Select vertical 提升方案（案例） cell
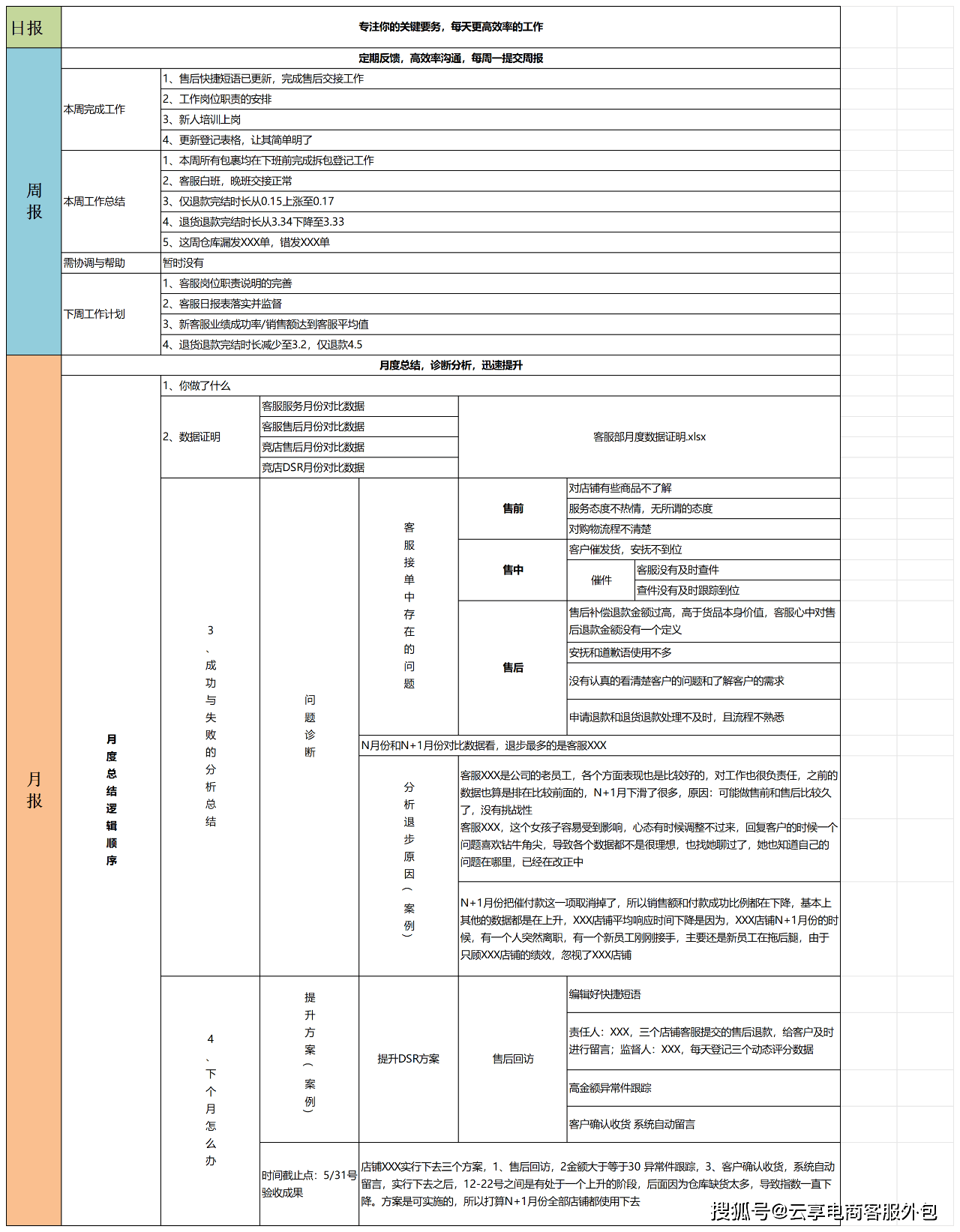960x1232 pixels. (310, 1059)
